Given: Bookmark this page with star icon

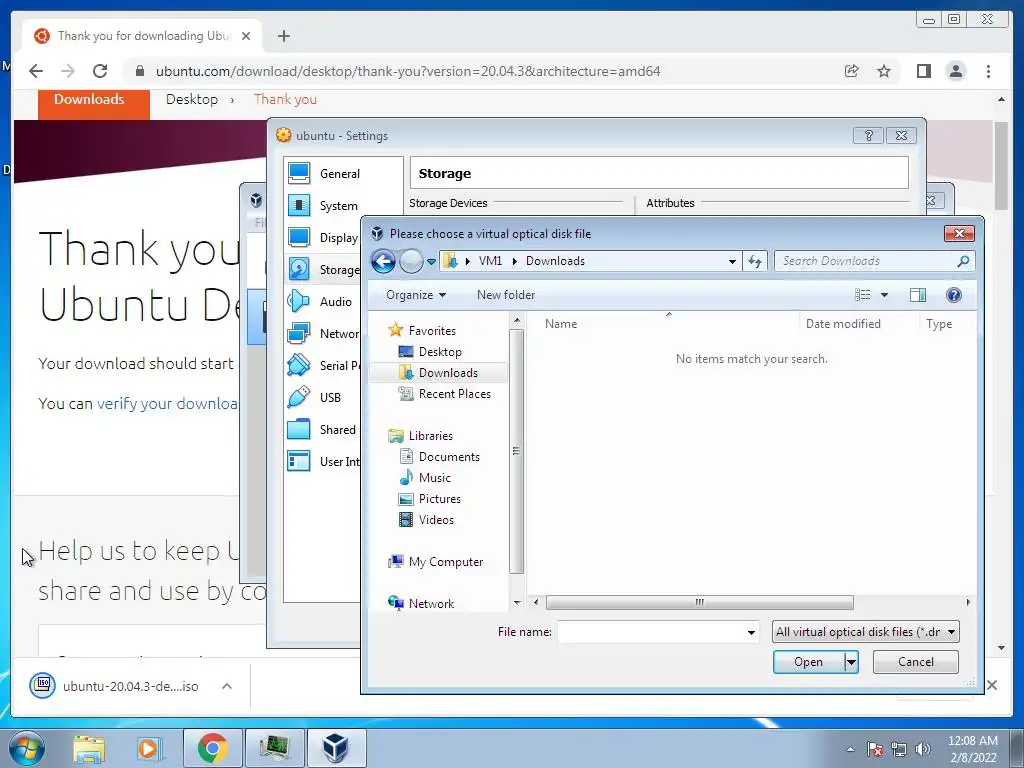Looking at the screenshot, I should coord(884,71).
